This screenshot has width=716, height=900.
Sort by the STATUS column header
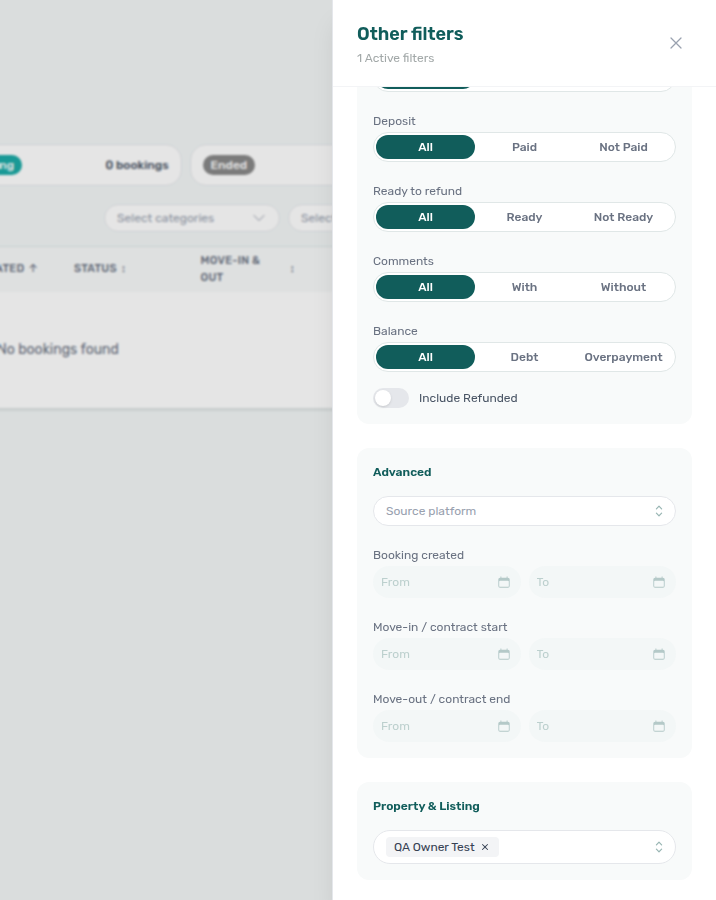tap(99, 268)
